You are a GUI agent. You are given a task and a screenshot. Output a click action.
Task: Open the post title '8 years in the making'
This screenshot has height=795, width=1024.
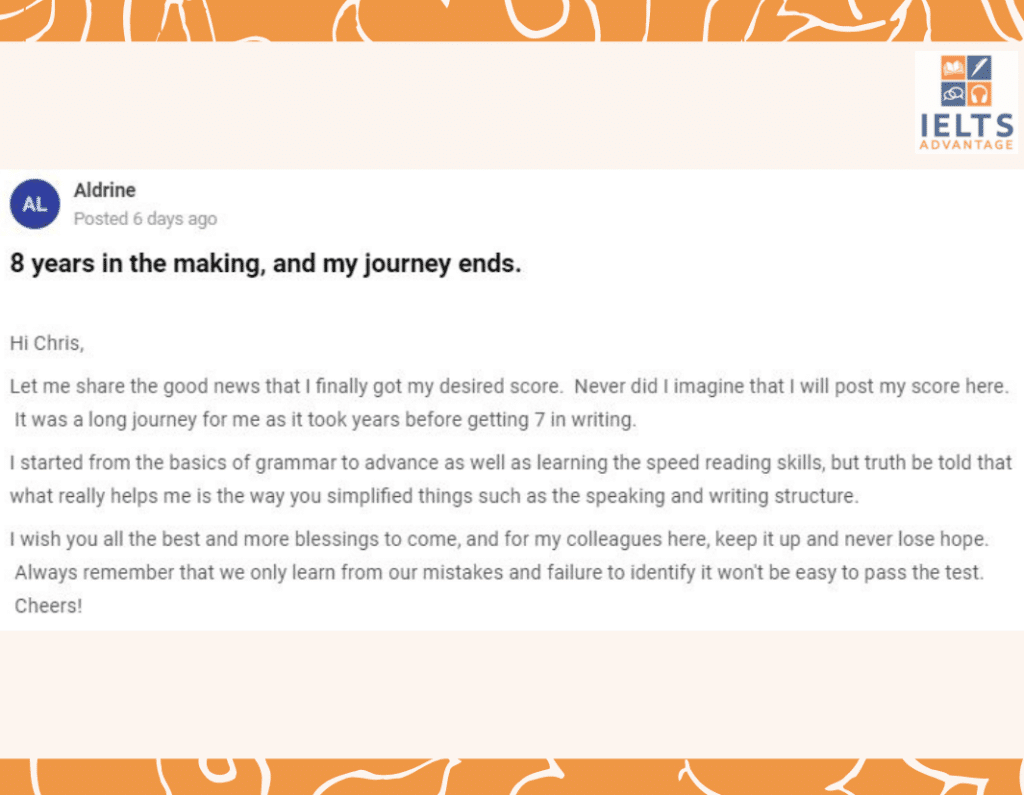click(265, 265)
